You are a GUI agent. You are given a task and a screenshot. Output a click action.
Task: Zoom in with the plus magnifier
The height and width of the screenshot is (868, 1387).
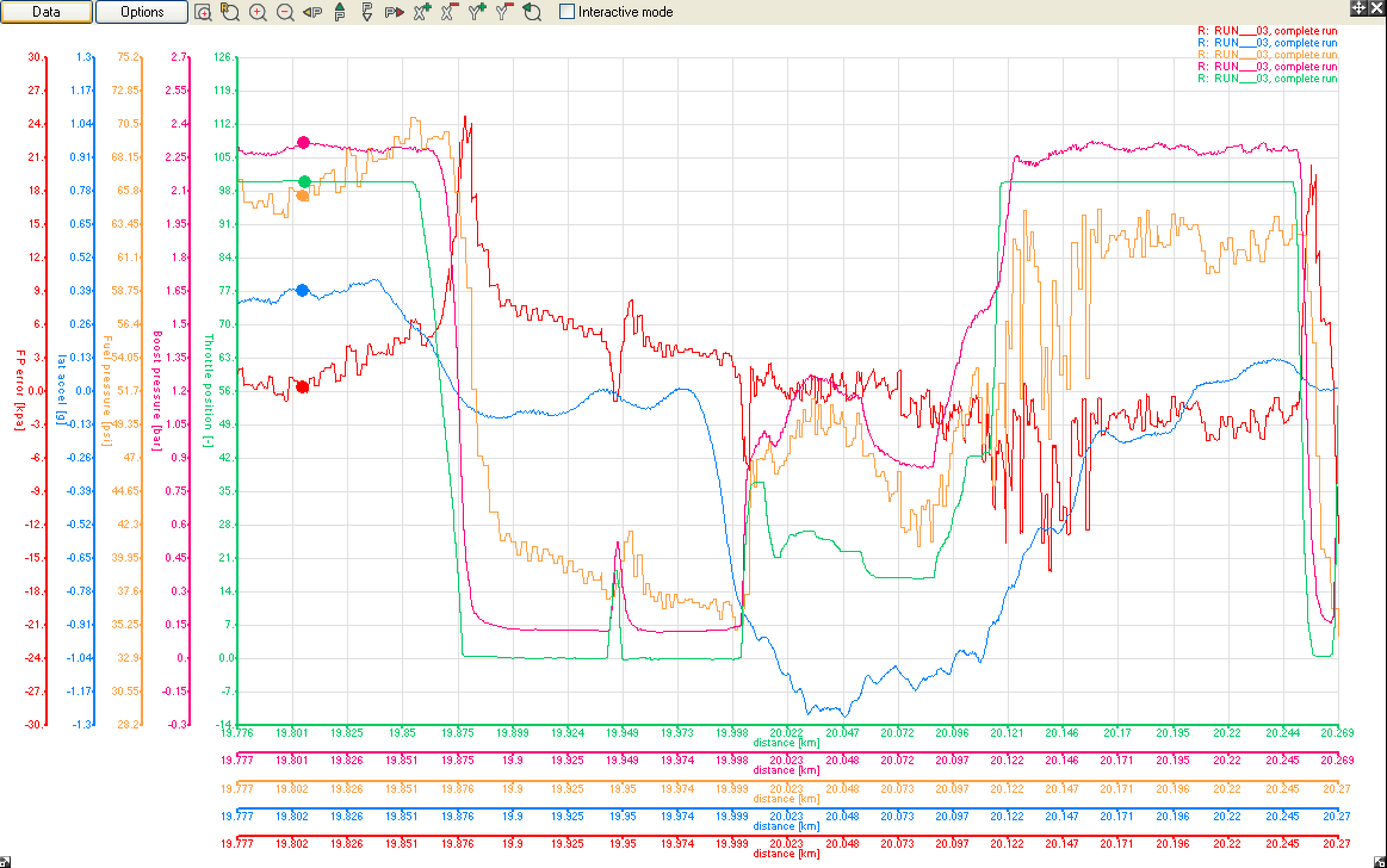pos(258,12)
